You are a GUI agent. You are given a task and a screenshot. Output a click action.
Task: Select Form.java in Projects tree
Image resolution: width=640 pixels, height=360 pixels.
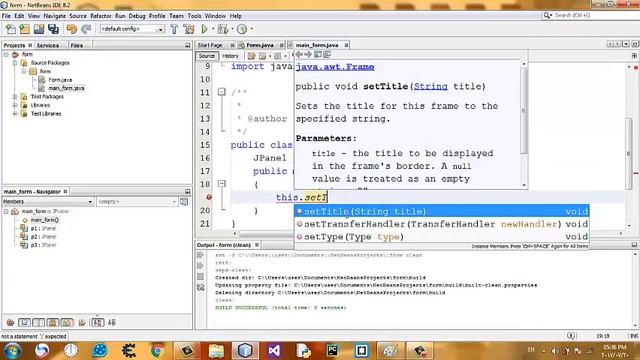[x=60, y=80]
